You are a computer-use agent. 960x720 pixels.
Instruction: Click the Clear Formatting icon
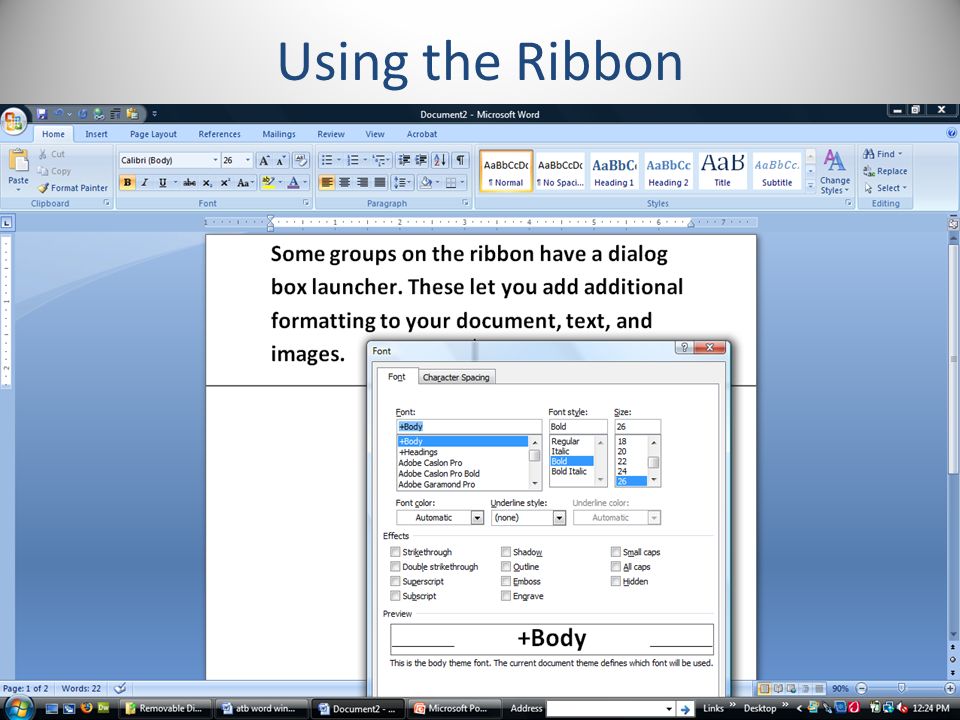pos(301,160)
